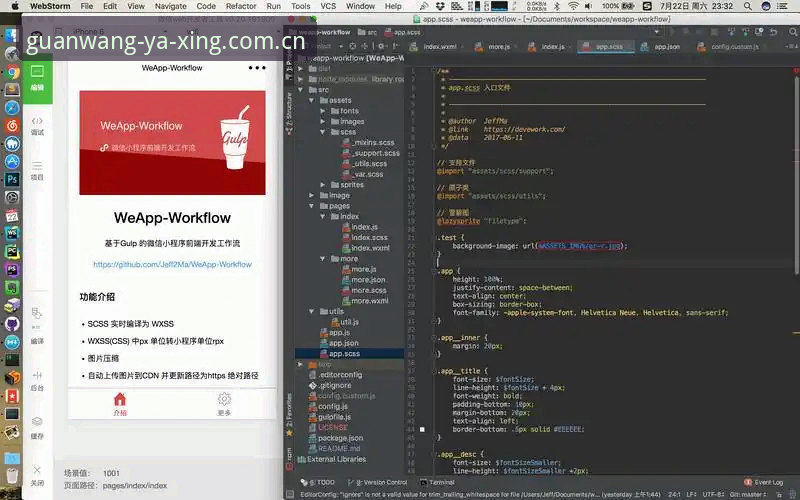This screenshot has width=800, height=500.
Task: Select the green 编辑 edit icon
Action: [37, 78]
